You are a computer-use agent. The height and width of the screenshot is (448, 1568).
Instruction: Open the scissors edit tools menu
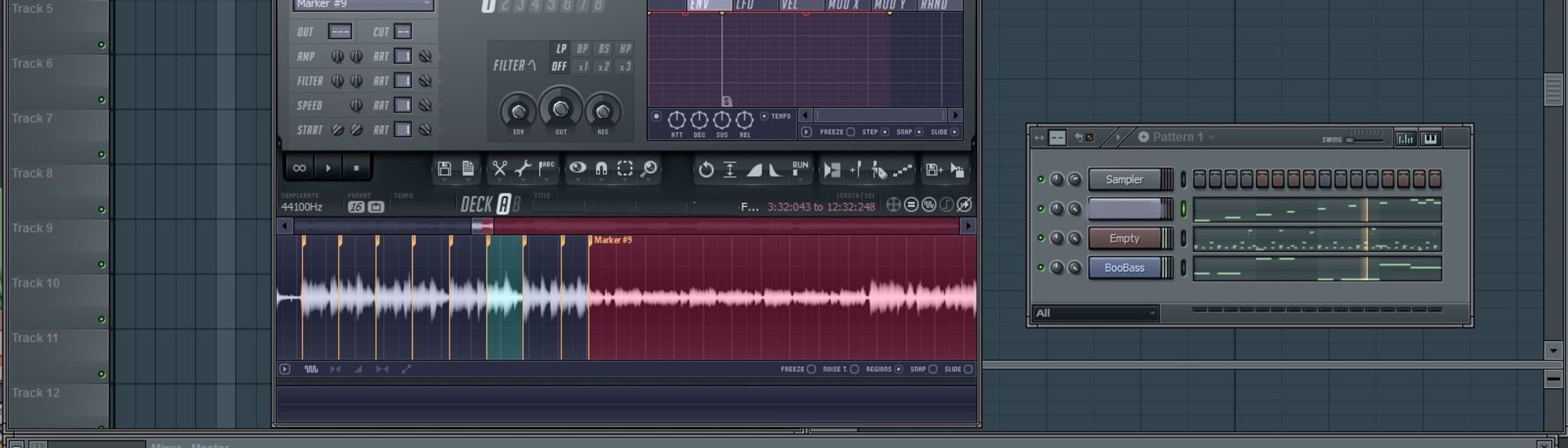pos(499,169)
